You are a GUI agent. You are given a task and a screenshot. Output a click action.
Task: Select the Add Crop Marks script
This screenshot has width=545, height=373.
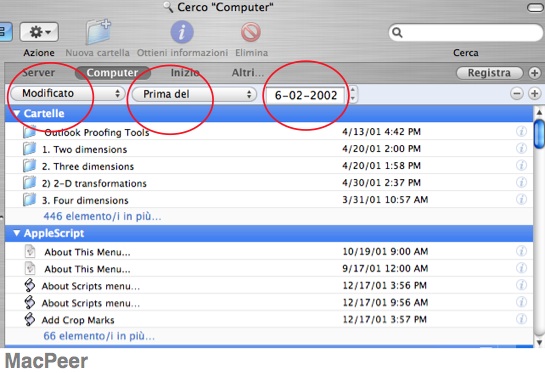[269, 319]
